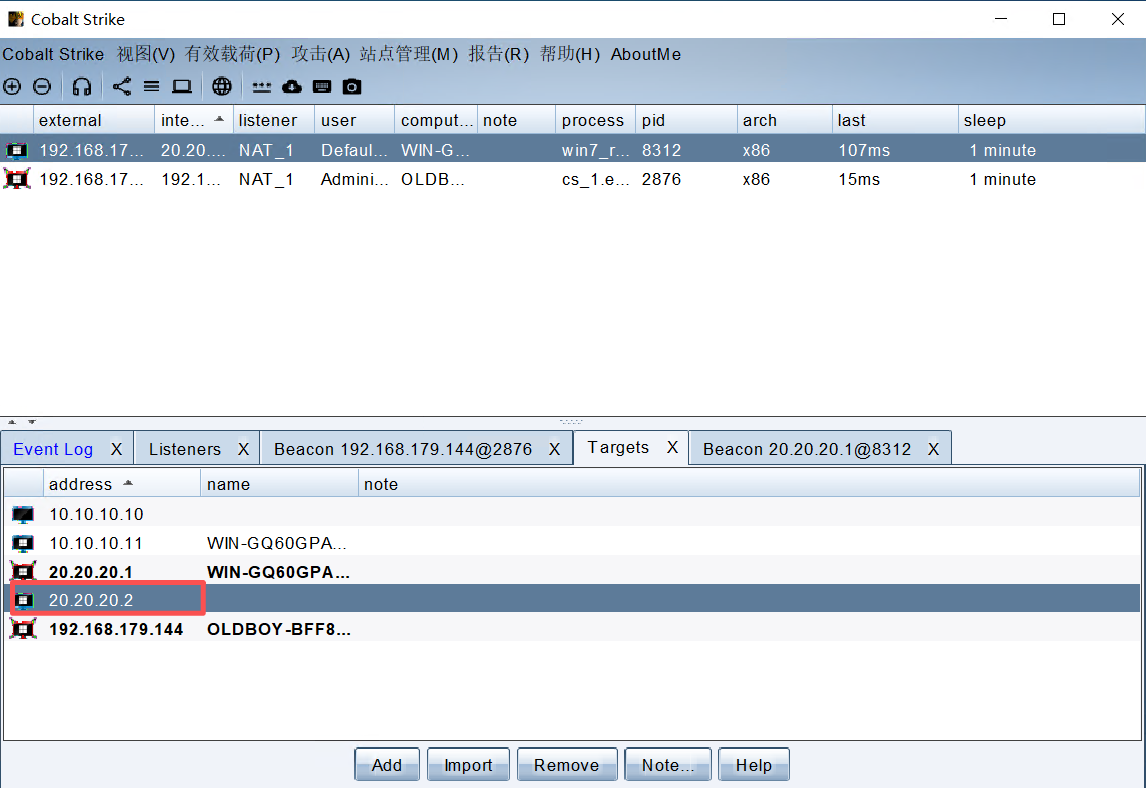Sort sessions by user column
This screenshot has height=788, width=1146.
coord(354,120)
